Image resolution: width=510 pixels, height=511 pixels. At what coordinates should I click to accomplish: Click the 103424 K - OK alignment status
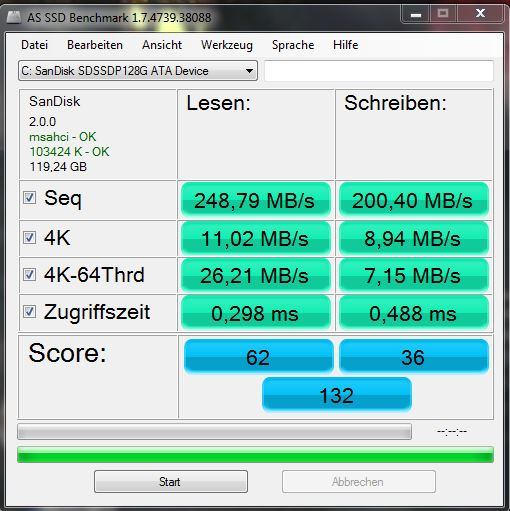tap(69, 152)
